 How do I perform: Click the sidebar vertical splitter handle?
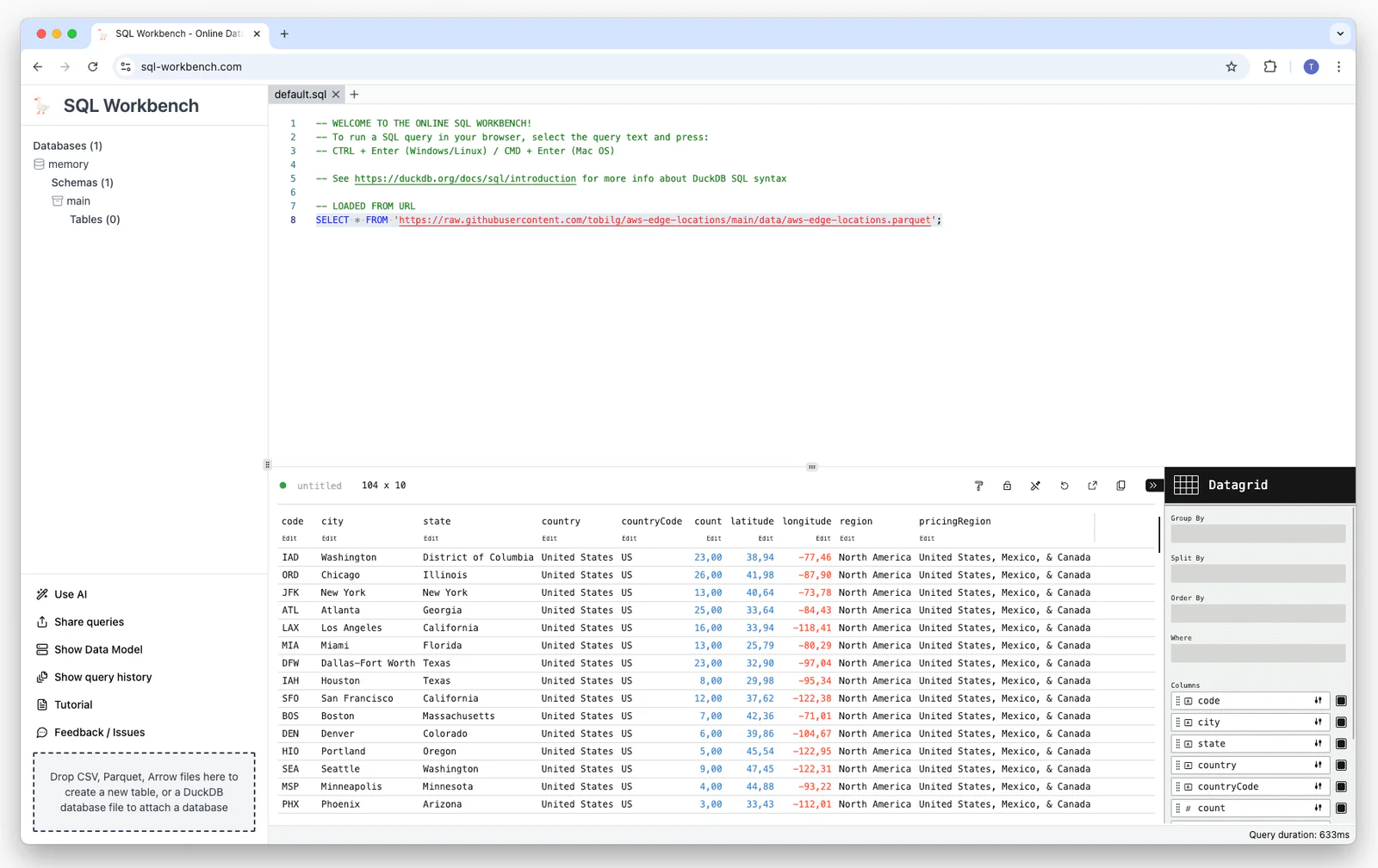tap(267, 464)
